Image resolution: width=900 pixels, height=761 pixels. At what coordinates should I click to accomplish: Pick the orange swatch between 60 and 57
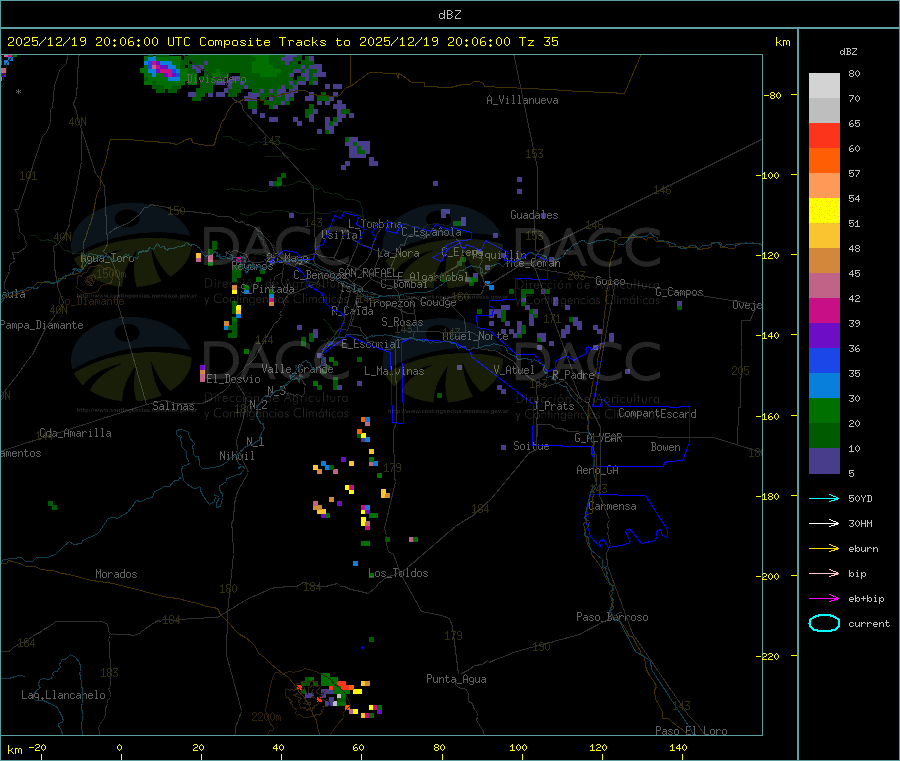(x=824, y=161)
